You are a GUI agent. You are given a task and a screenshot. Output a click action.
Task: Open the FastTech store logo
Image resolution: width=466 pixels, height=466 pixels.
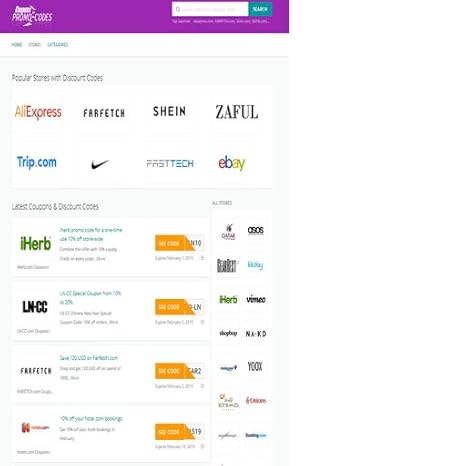pyautogui.click(x=170, y=164)
